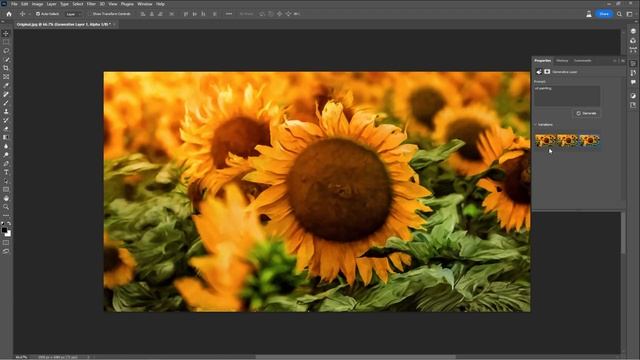
Task: Open the Window menu
Action: coord(144,4)
